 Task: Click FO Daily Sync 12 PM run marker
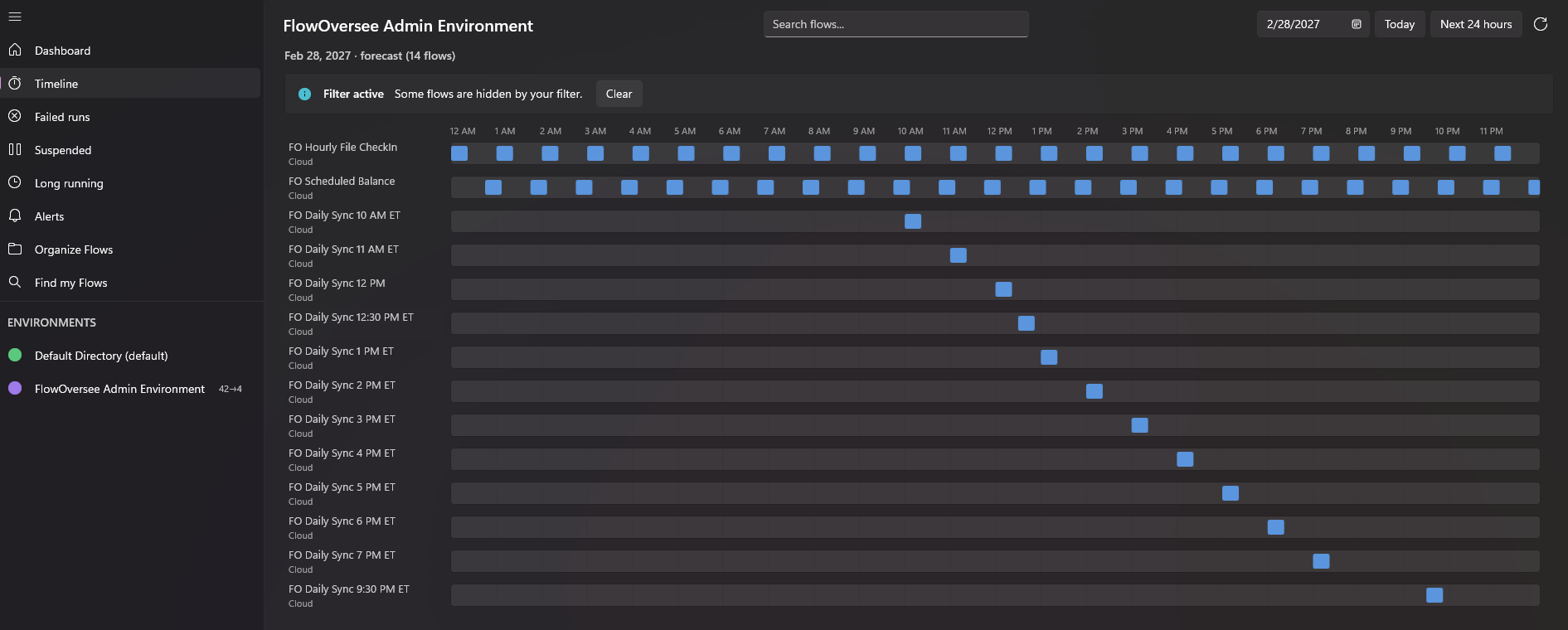point(1003,289)
